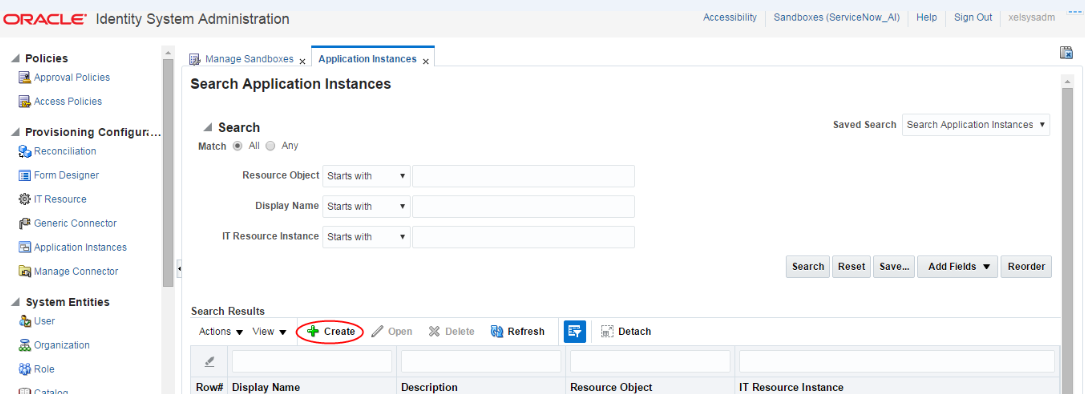This screenshot has width=1085, height=394.
Task: Open the Manage Connector link
Action: [76, 271]
